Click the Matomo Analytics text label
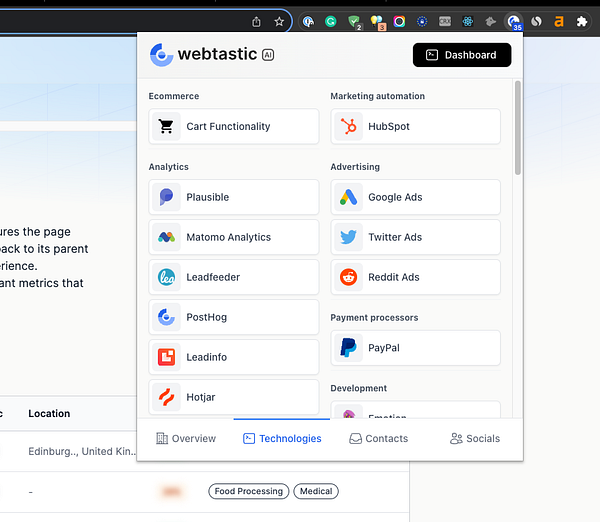600x522 pixels. coord(228,237)
